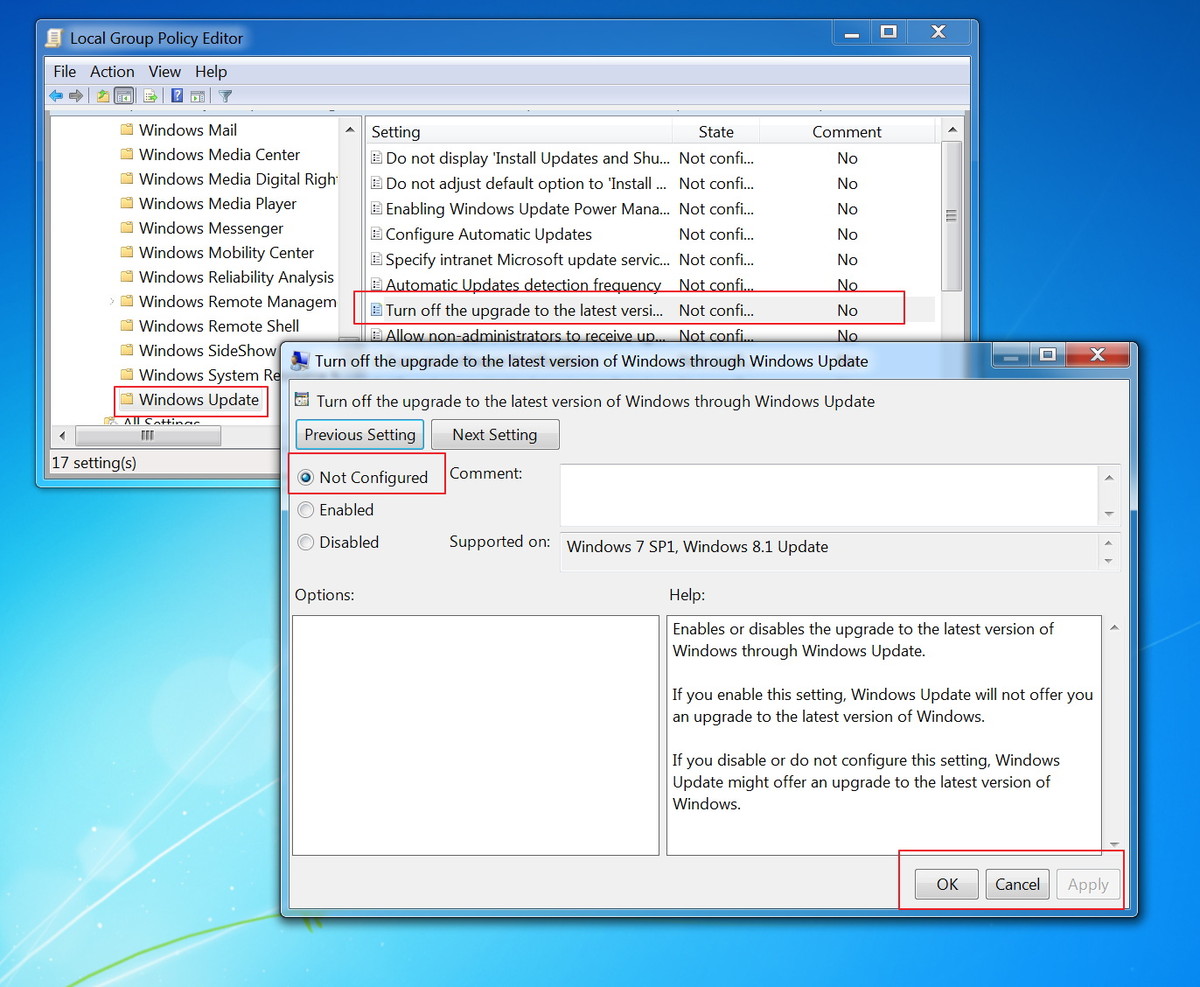Image resolution: width=1200 pixels, height=987 pixels.
Task: Open the Action menu
Action: click(112, 71)
